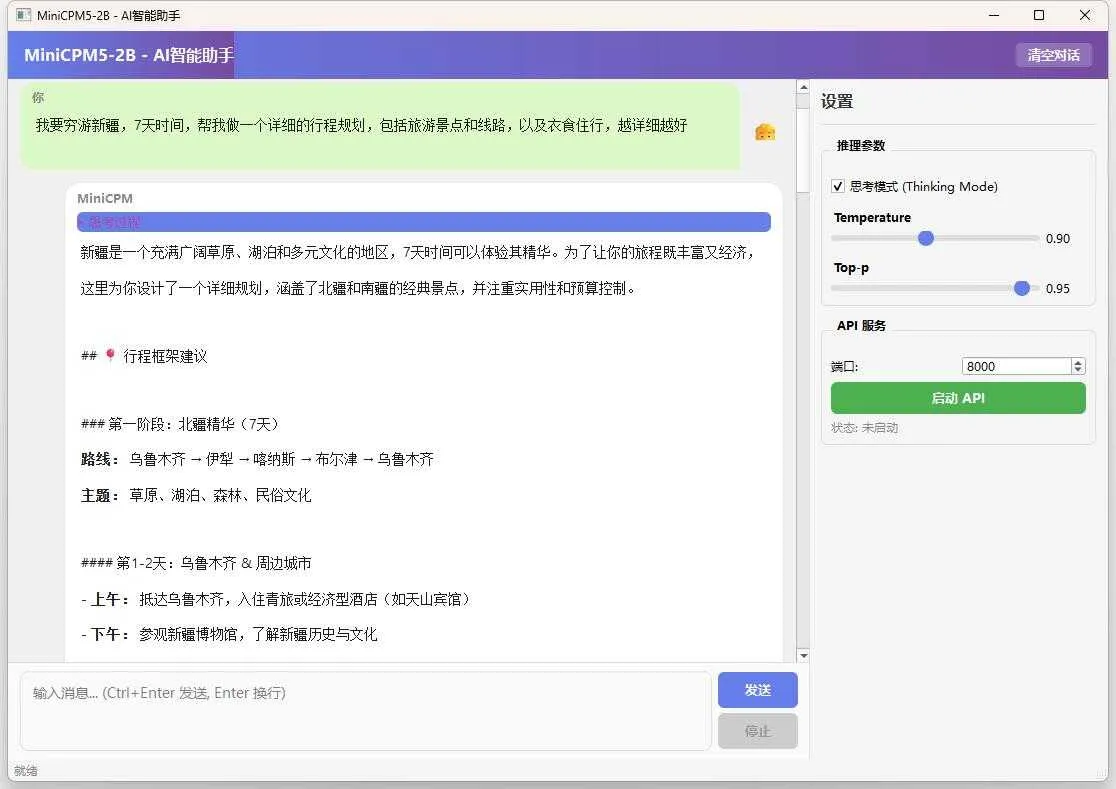The height and width of the screenshot is (789, 1116).
Task: Click the user message about 穷游新疆
Action: tap(362, 125)
